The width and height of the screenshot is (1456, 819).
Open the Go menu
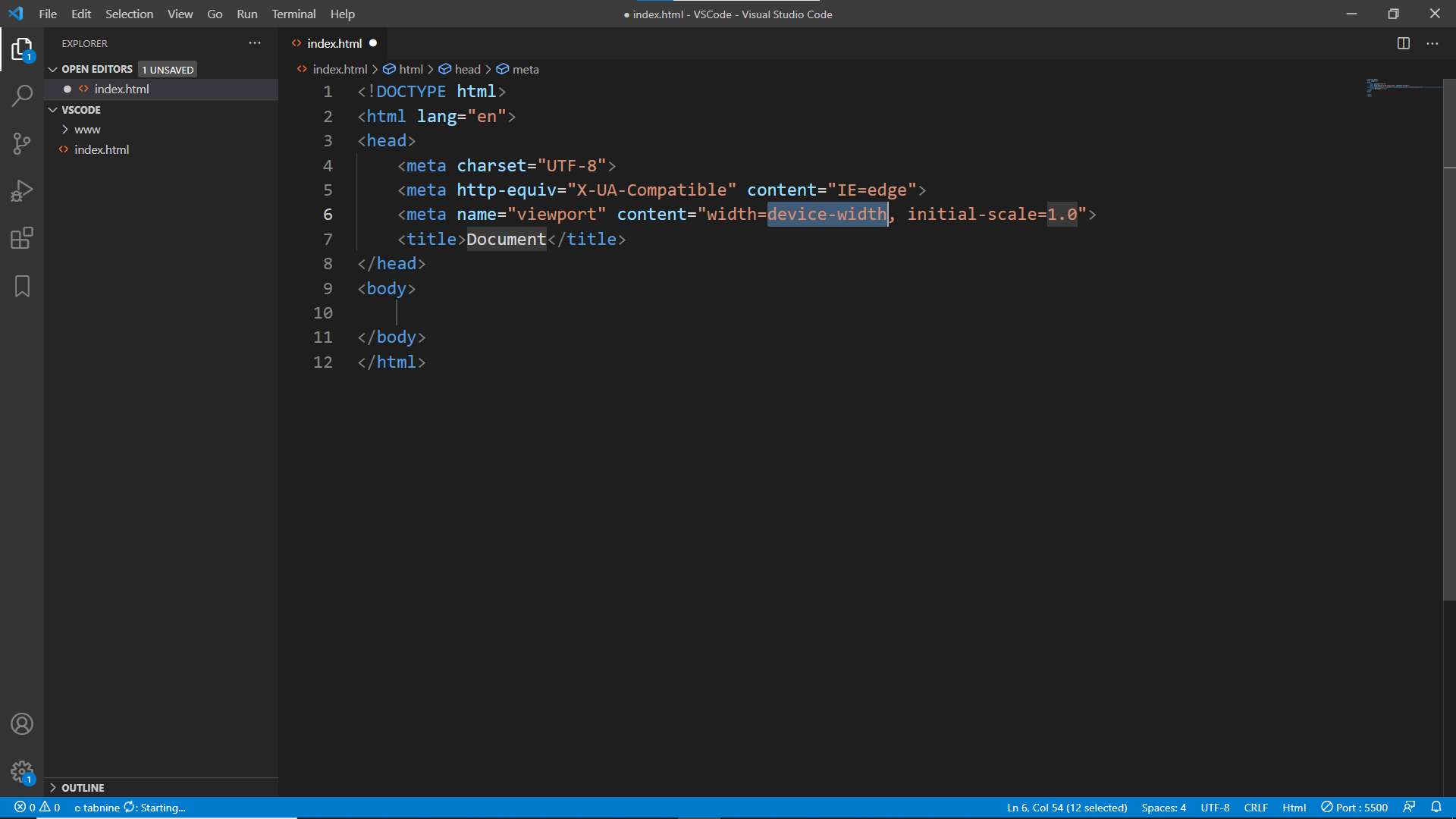215,14
